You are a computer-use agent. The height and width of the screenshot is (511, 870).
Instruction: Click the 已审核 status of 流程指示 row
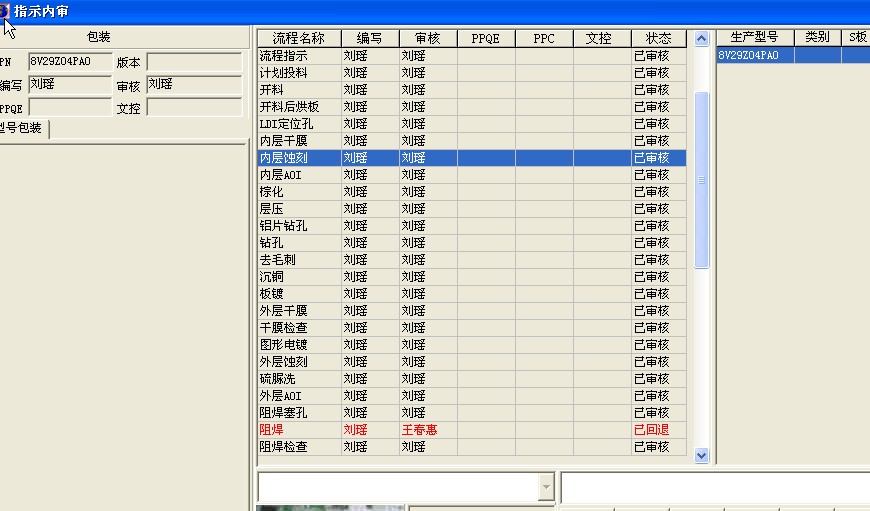coord(659,56)
